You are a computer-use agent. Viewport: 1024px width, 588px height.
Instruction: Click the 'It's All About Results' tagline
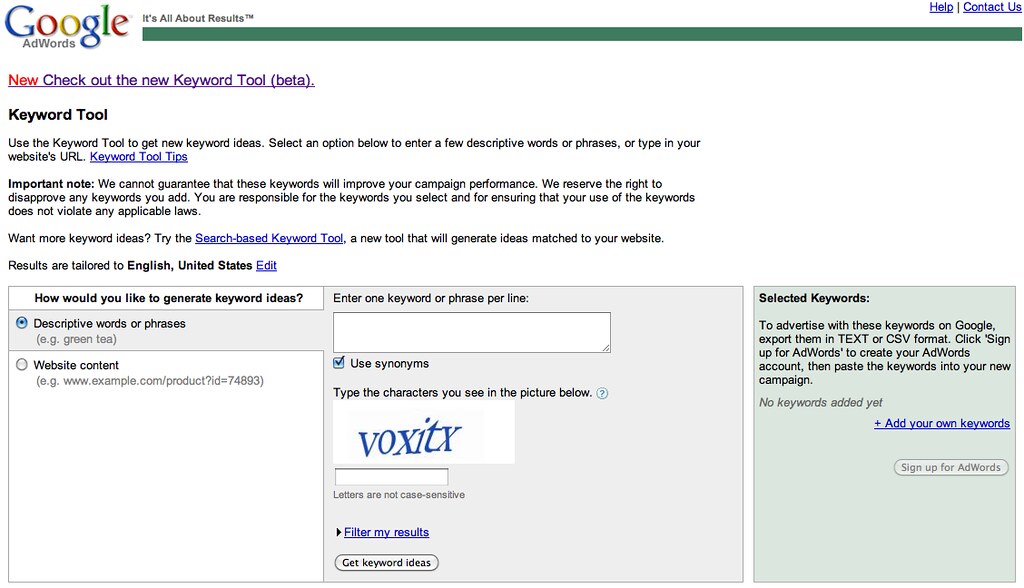(198, 18)
